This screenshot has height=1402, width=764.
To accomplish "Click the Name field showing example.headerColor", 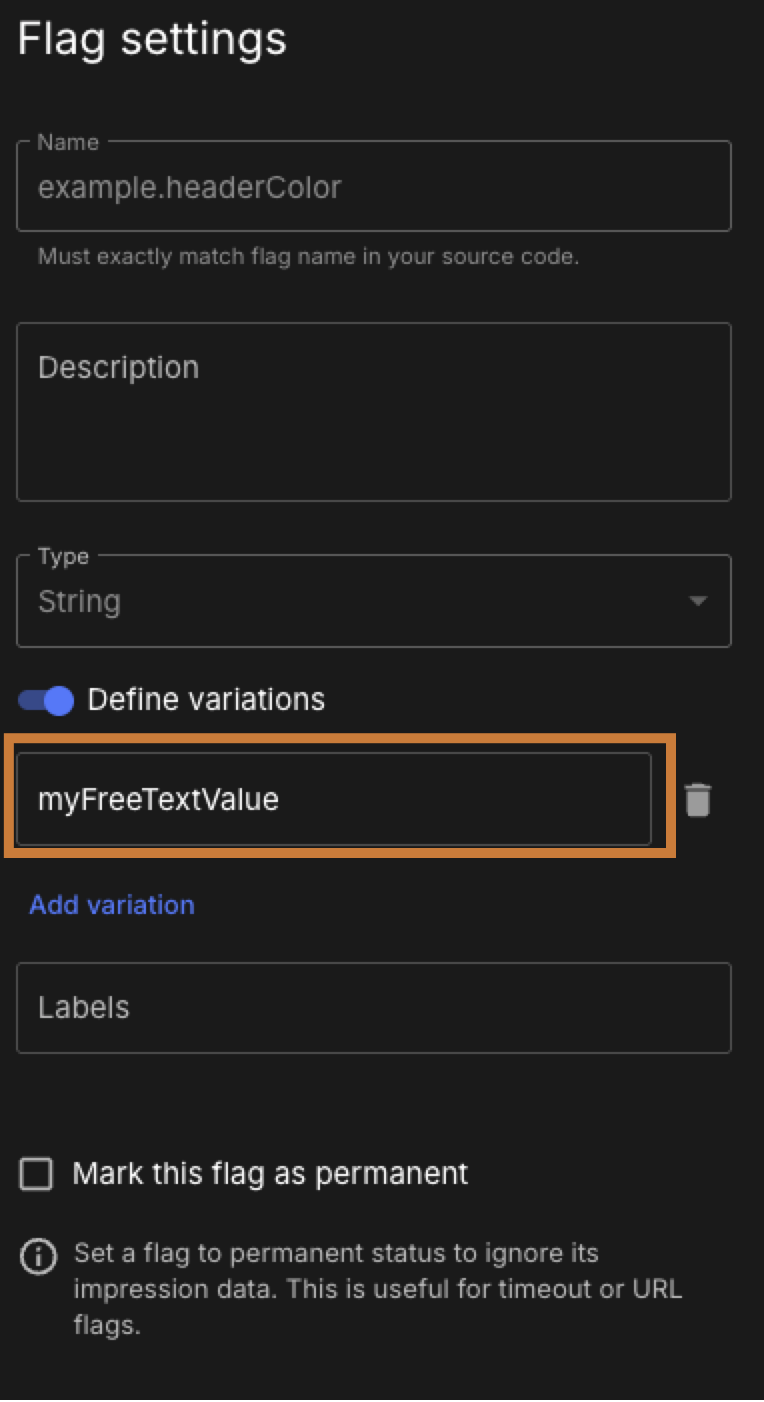I will pos(374,186).
